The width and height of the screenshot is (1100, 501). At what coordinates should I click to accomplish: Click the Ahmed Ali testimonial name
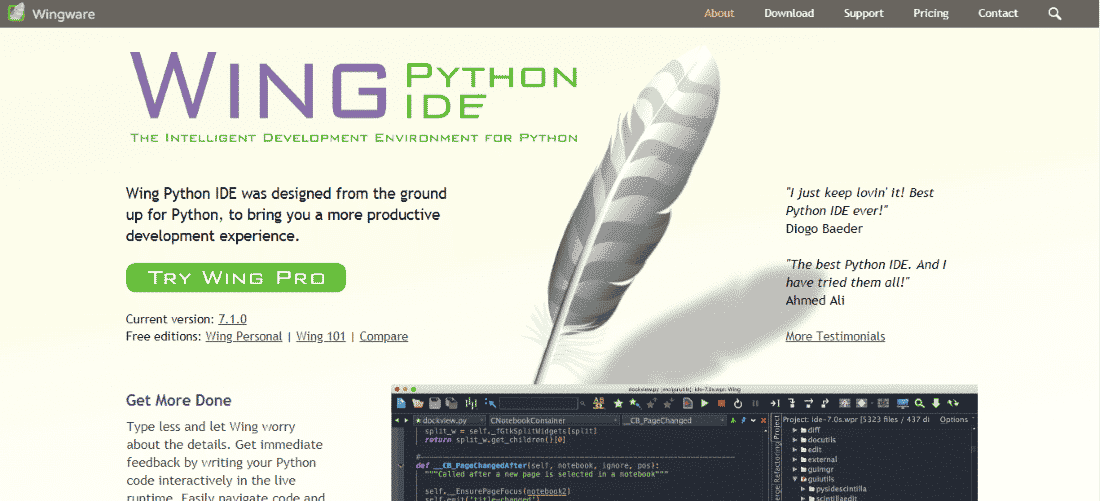pyautogui.click(x=815, y=300)
